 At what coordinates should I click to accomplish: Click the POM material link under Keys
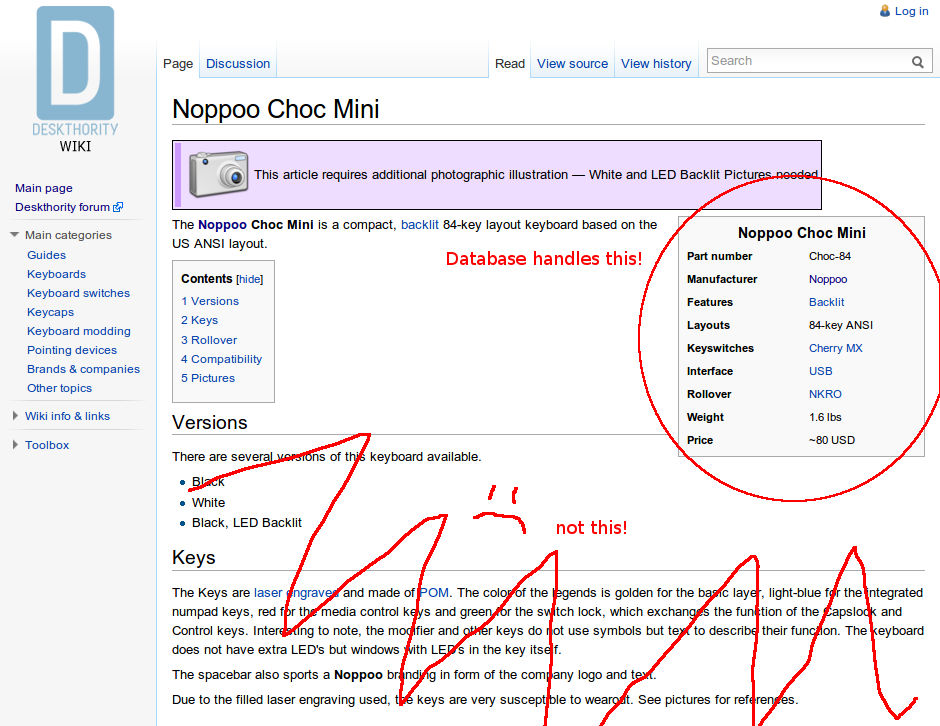433,592
